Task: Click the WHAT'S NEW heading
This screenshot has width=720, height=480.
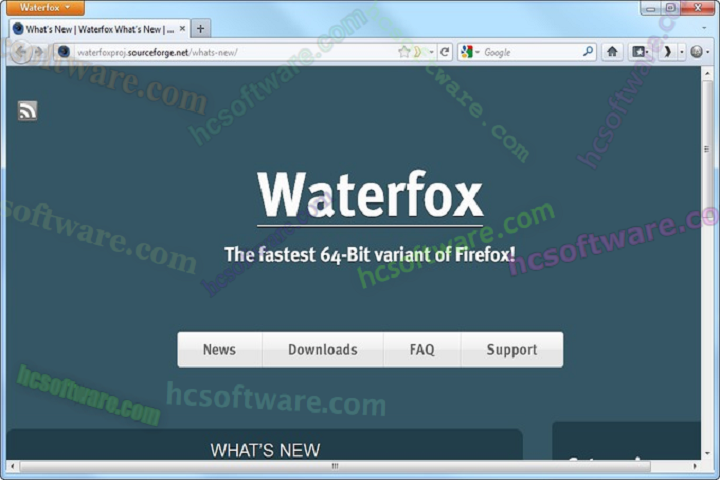Action: (x=265, y=450)
